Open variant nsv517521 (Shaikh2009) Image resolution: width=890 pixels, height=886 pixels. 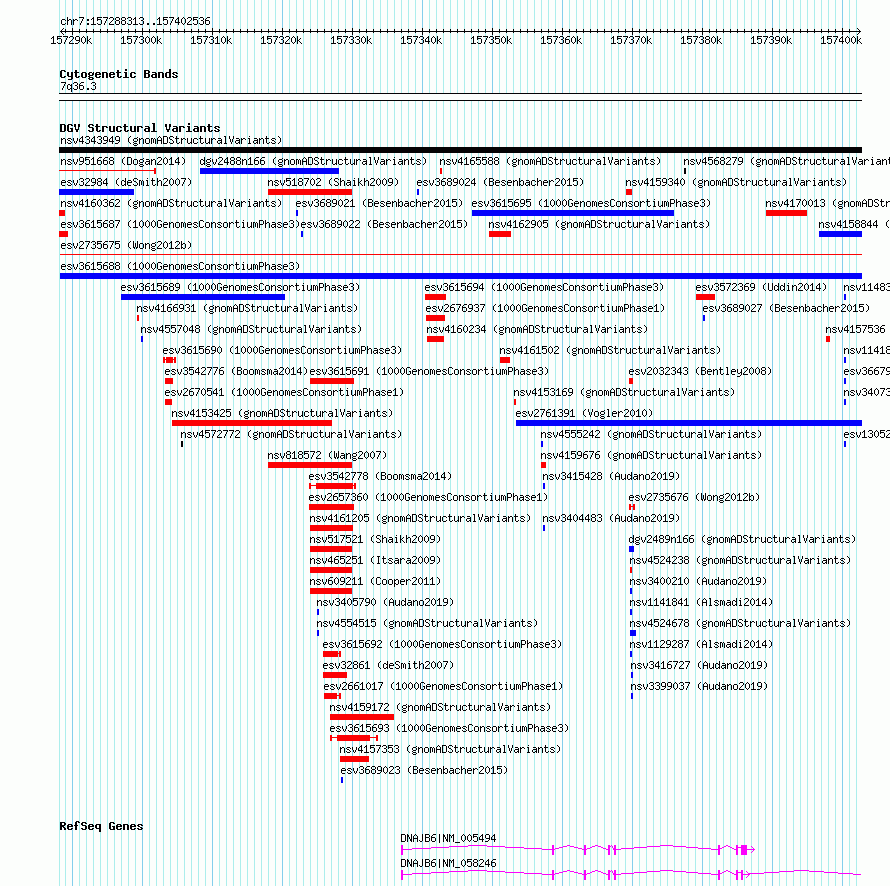[375, 539]
